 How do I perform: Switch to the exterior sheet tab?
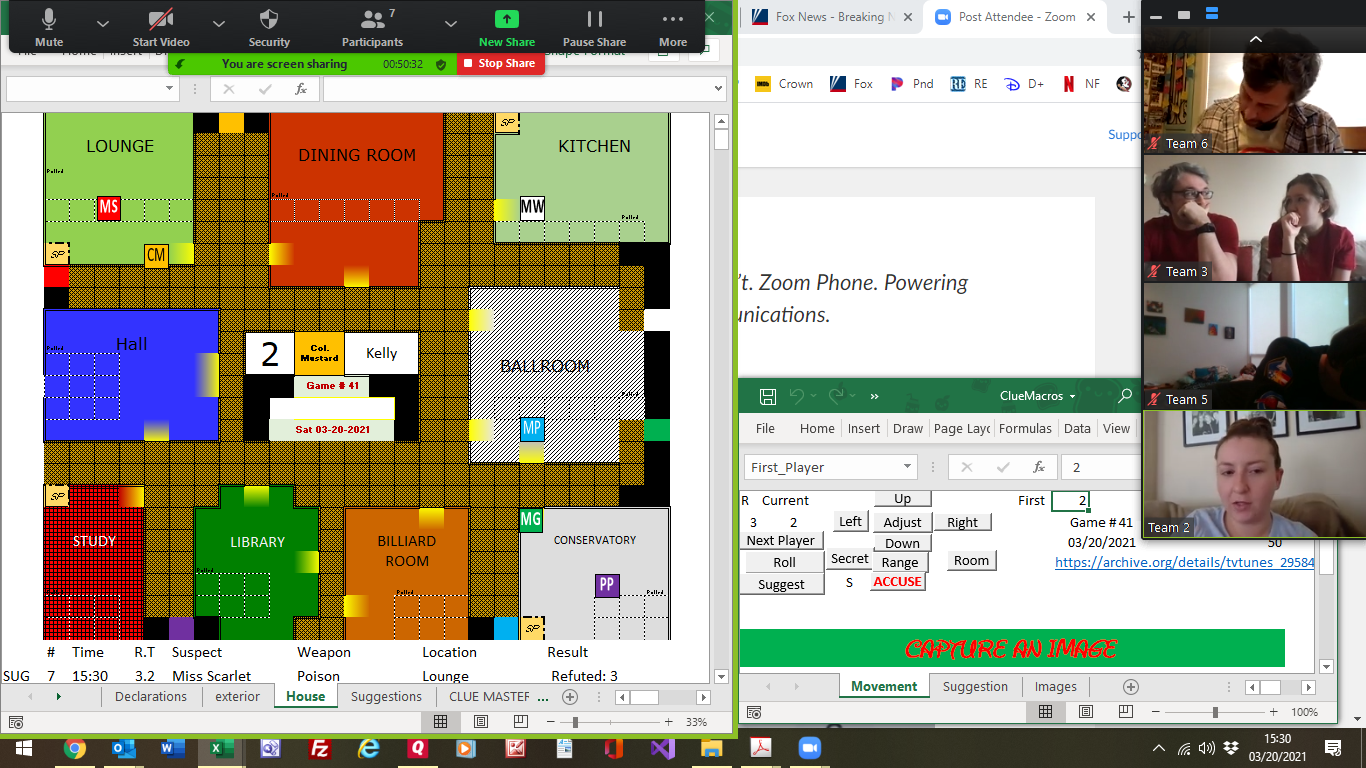click(237, 697)
